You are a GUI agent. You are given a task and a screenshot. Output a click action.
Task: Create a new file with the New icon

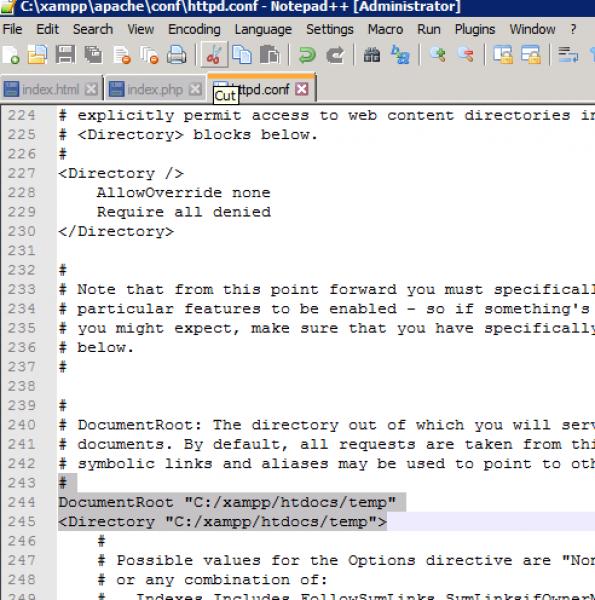coord(11,55)
